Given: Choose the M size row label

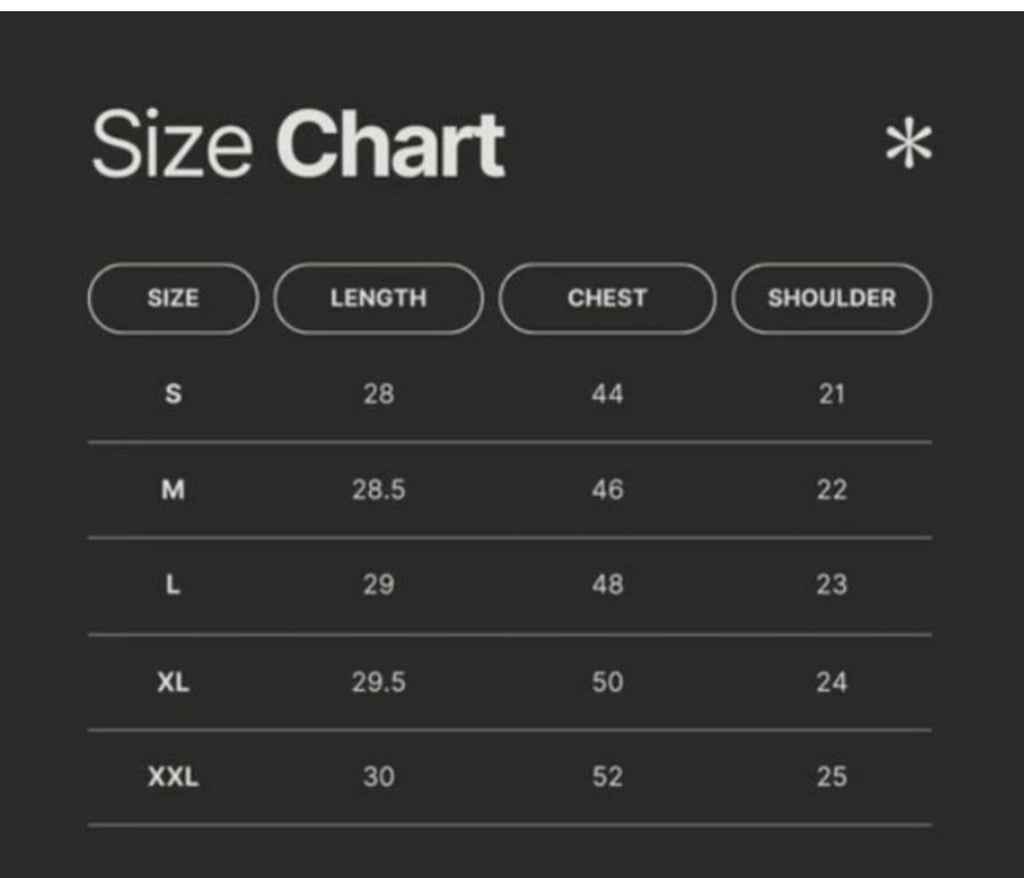Looking at the screenshot, I should pyautogui.click(x=173, y=489).
